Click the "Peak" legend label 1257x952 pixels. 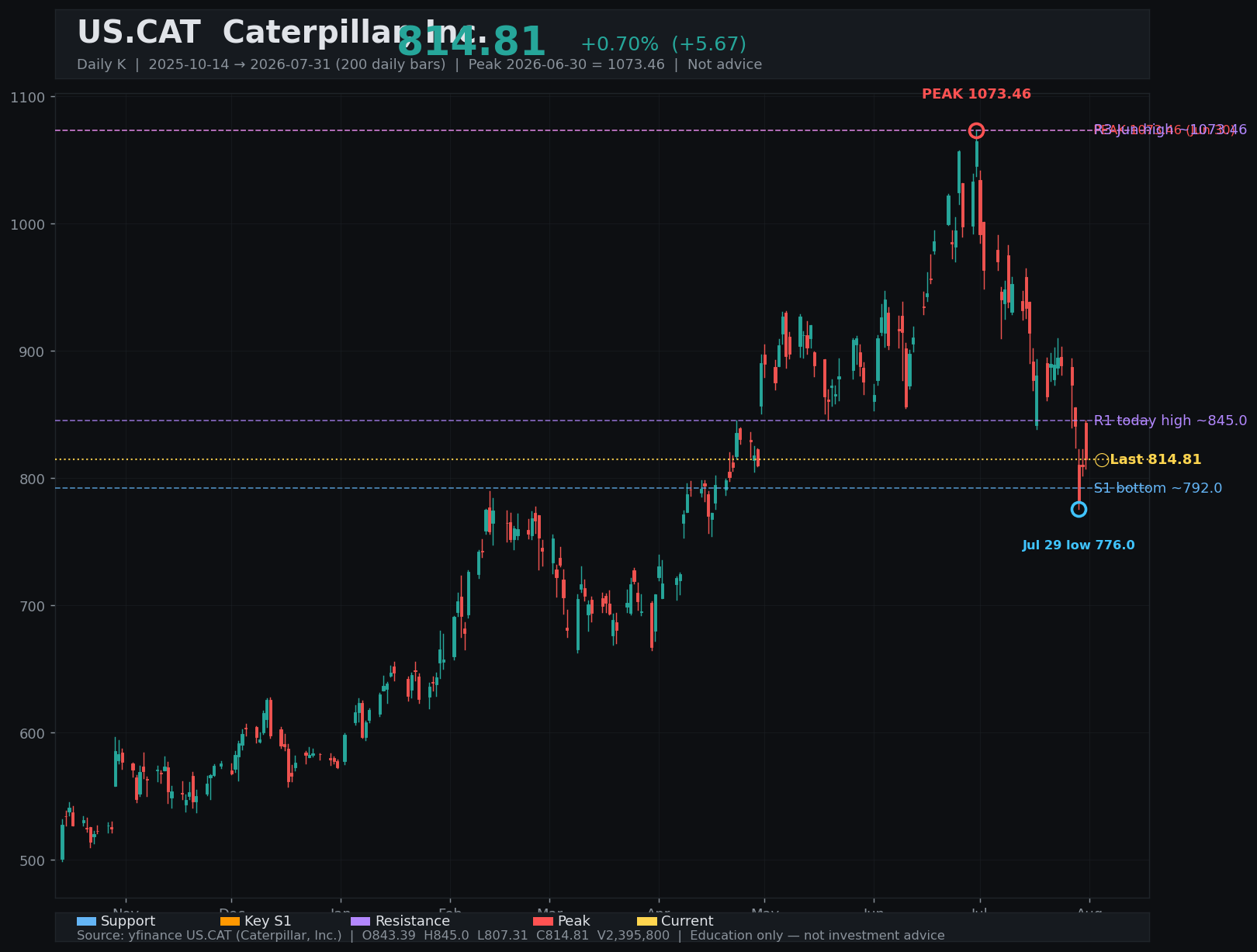(573, 921)
